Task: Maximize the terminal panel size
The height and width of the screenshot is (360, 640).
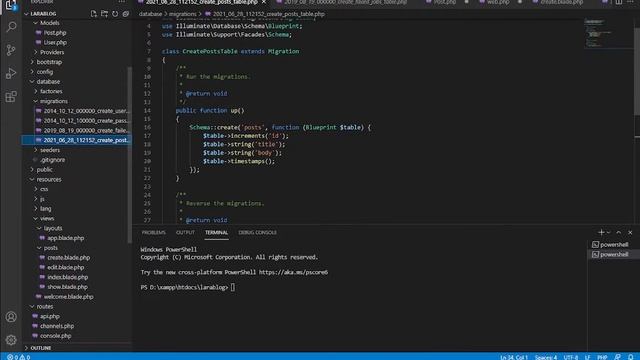Action: (619, 232)
